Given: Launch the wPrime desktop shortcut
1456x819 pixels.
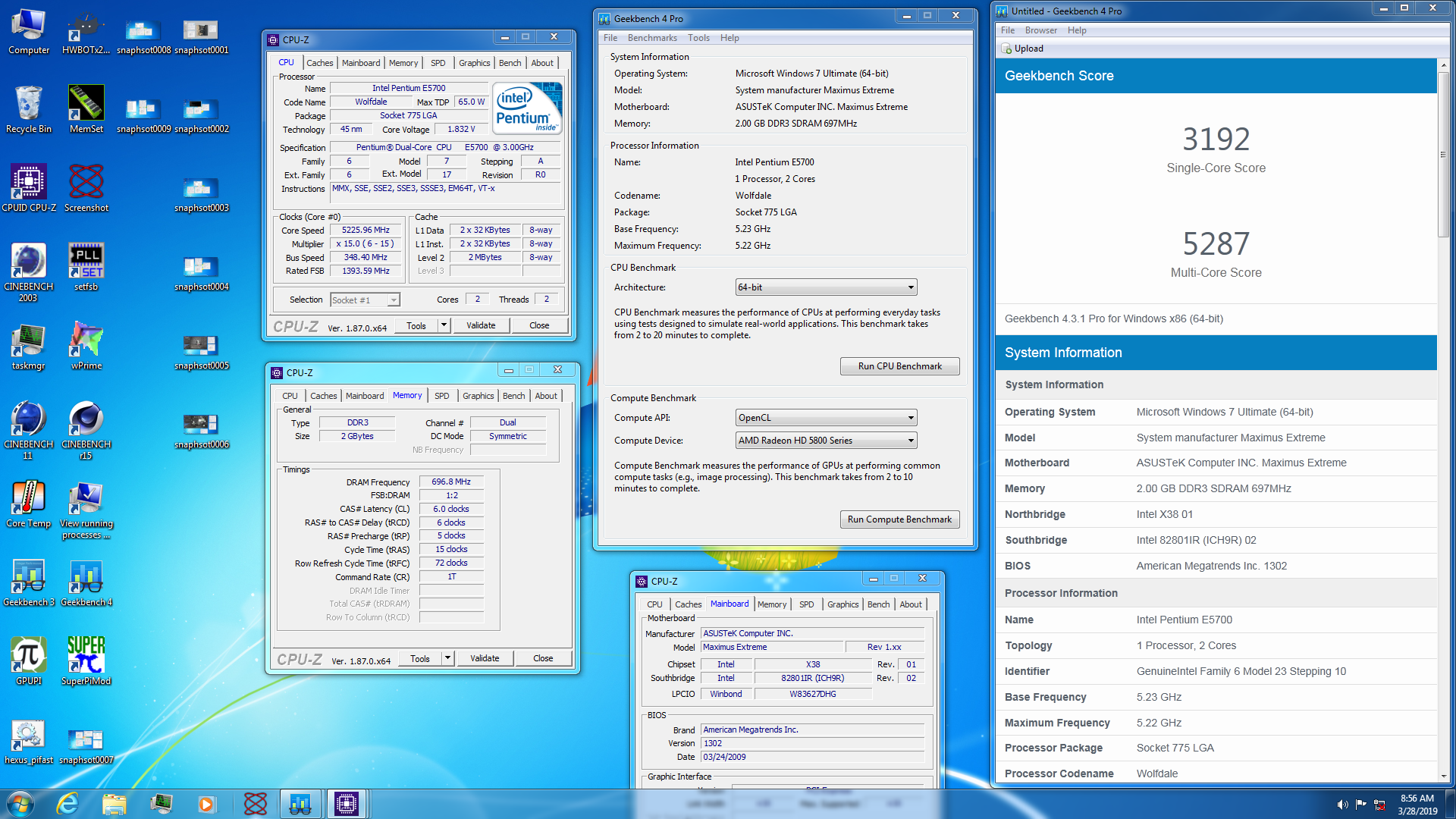Looking at the screenshot, I should (x=86, y=347).
